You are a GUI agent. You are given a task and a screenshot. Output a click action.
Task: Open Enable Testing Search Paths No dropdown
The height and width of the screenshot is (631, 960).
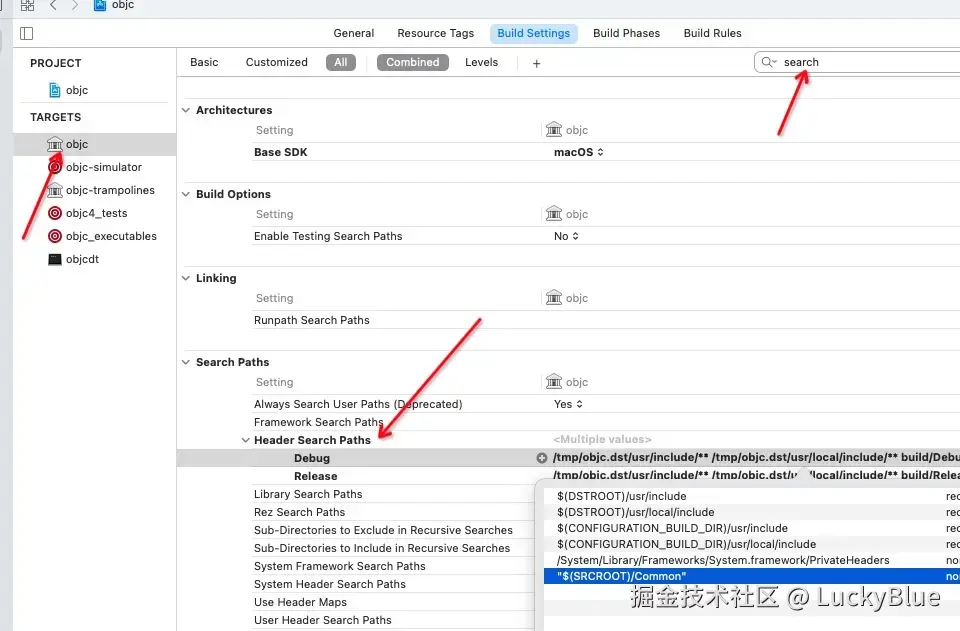click(566, 236)
